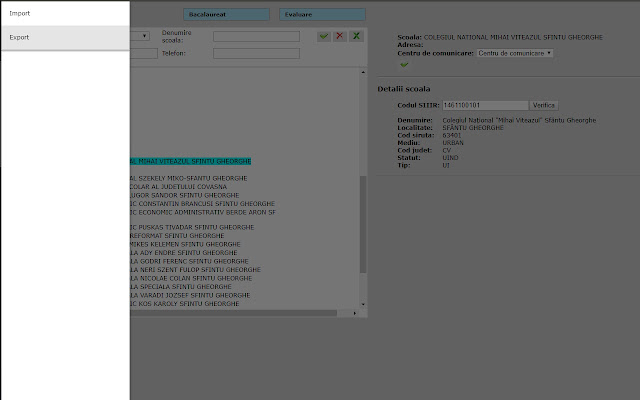This screenshot has width=640, height=400.
Task: Switch to the Bacalaureat tab
Action: 226,14
